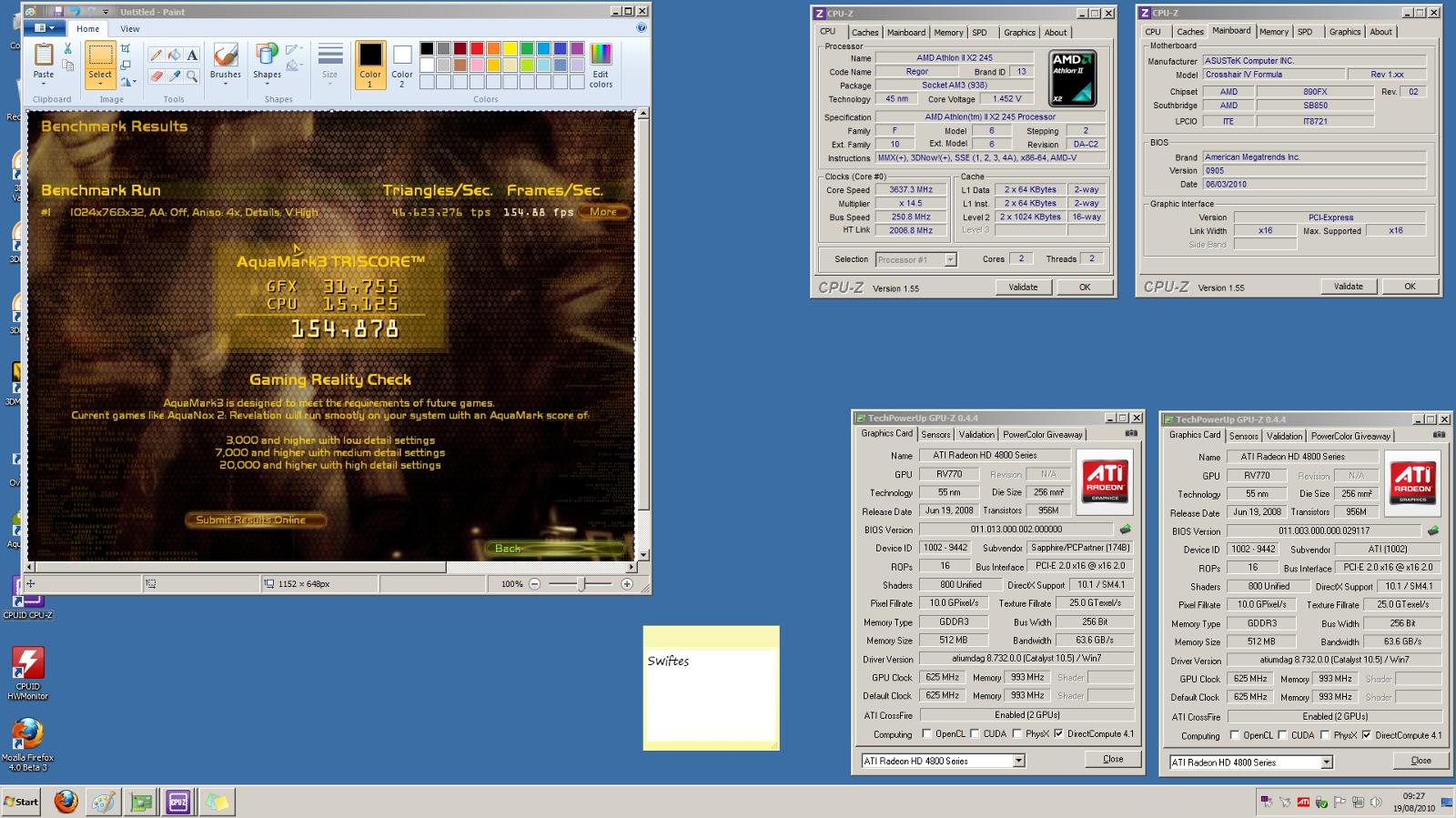Toggle CUDA checkbox in right GPU-Z
The width and height of the screenshot is (1456, 818).
click(1282, 735)
